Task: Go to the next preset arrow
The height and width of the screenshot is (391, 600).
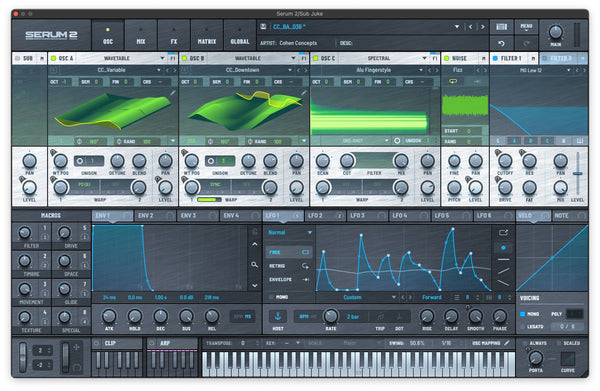Action: coord(483,27)
